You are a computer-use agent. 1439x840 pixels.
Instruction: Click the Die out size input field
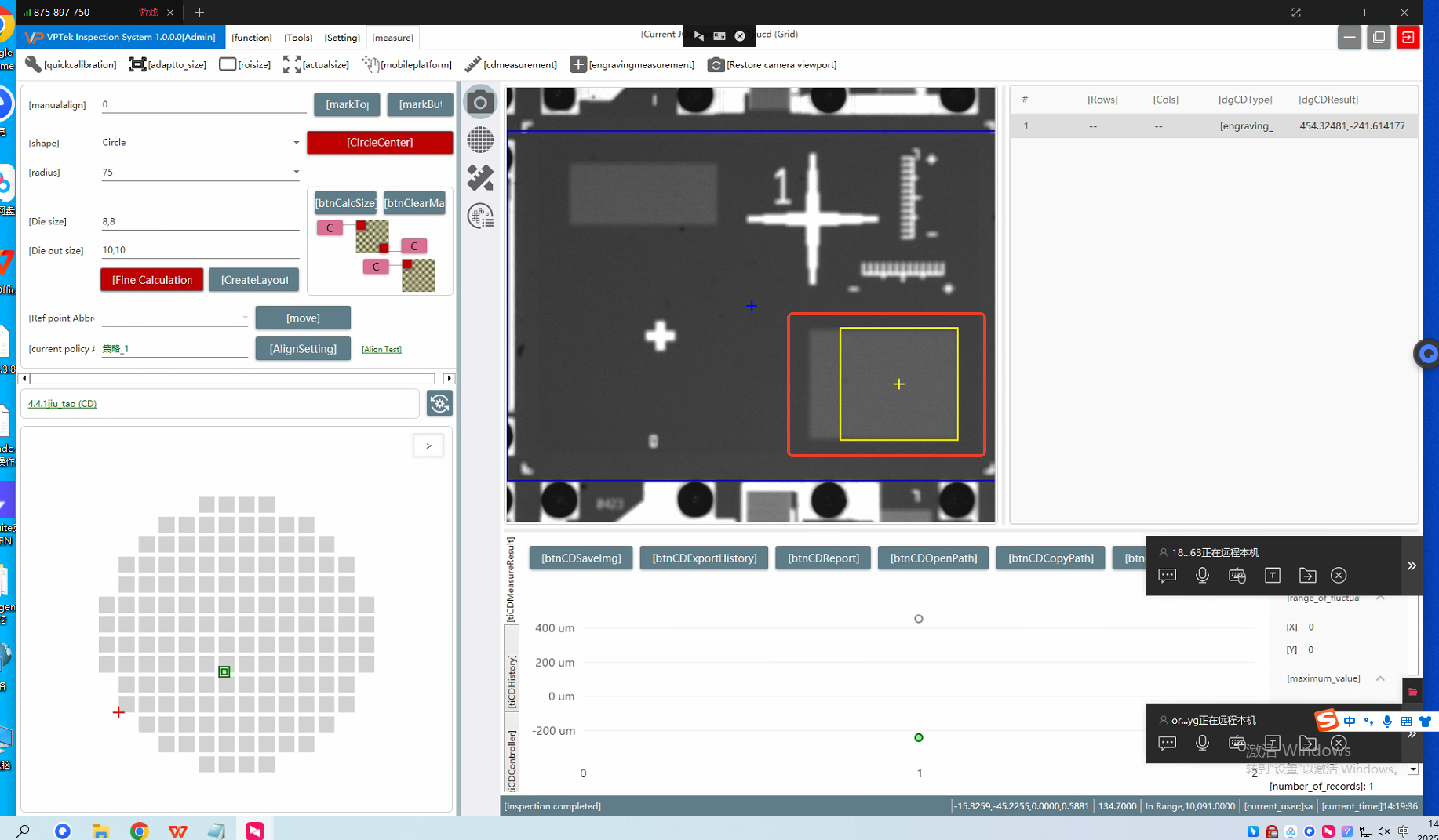click(x=200, y=250)
